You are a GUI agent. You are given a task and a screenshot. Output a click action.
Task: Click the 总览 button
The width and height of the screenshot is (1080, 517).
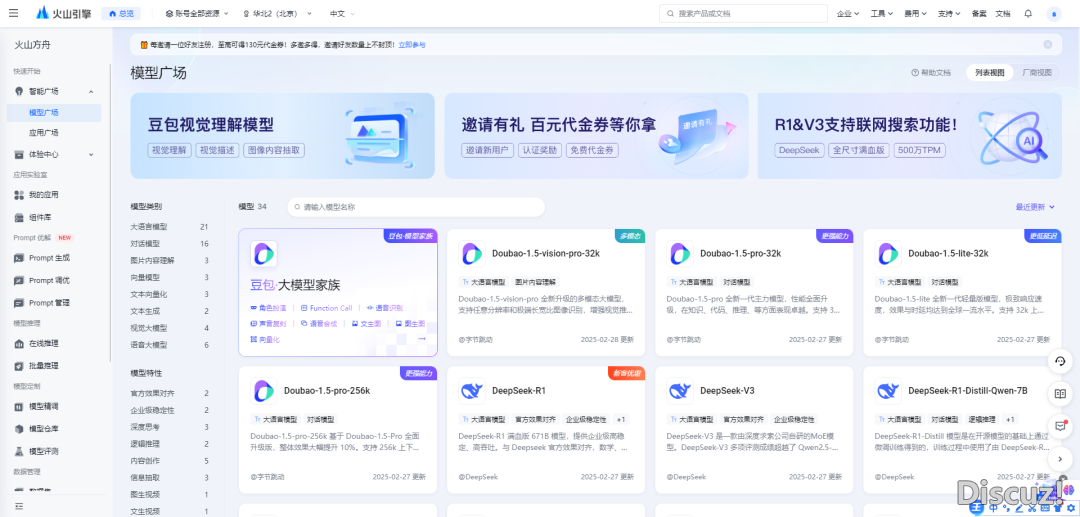coord(121,14)
